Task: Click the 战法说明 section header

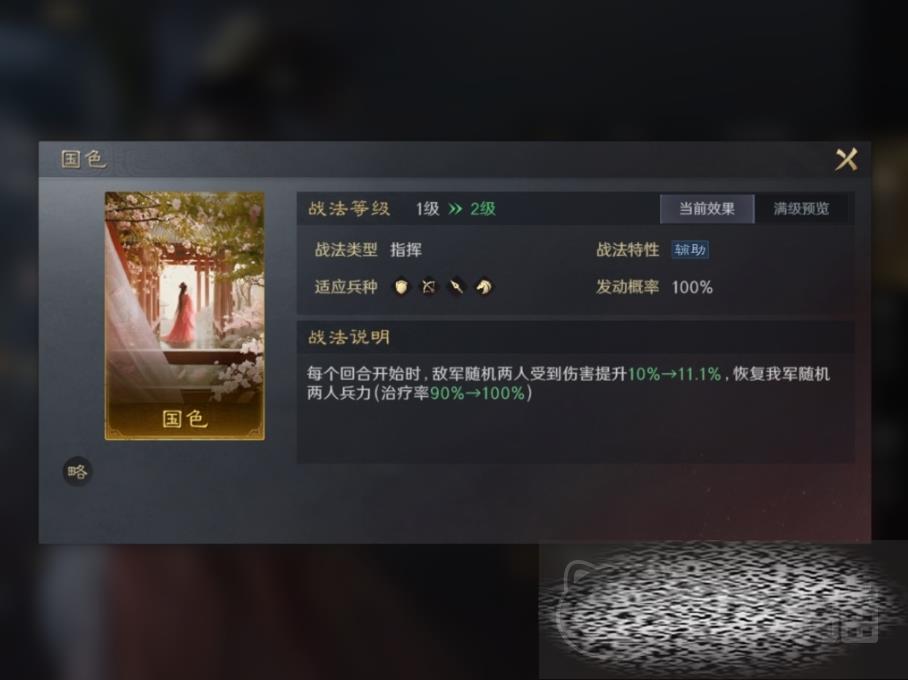Action: (349, 337)
